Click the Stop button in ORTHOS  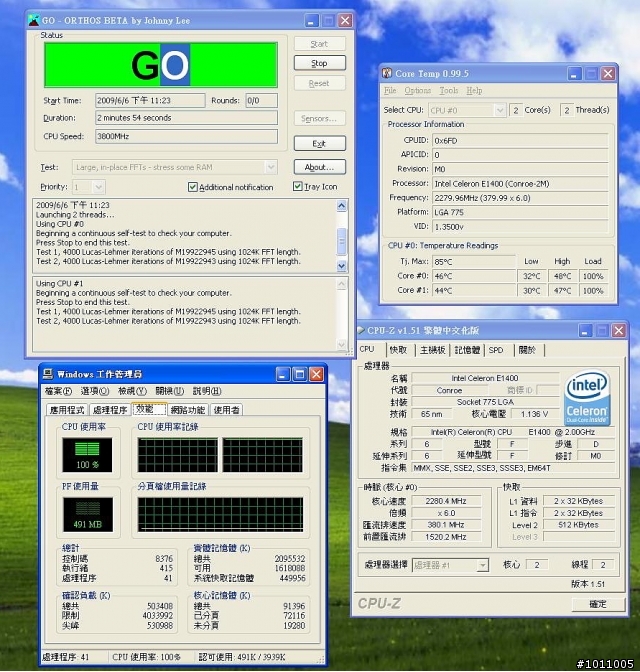(x=319, y=63)
